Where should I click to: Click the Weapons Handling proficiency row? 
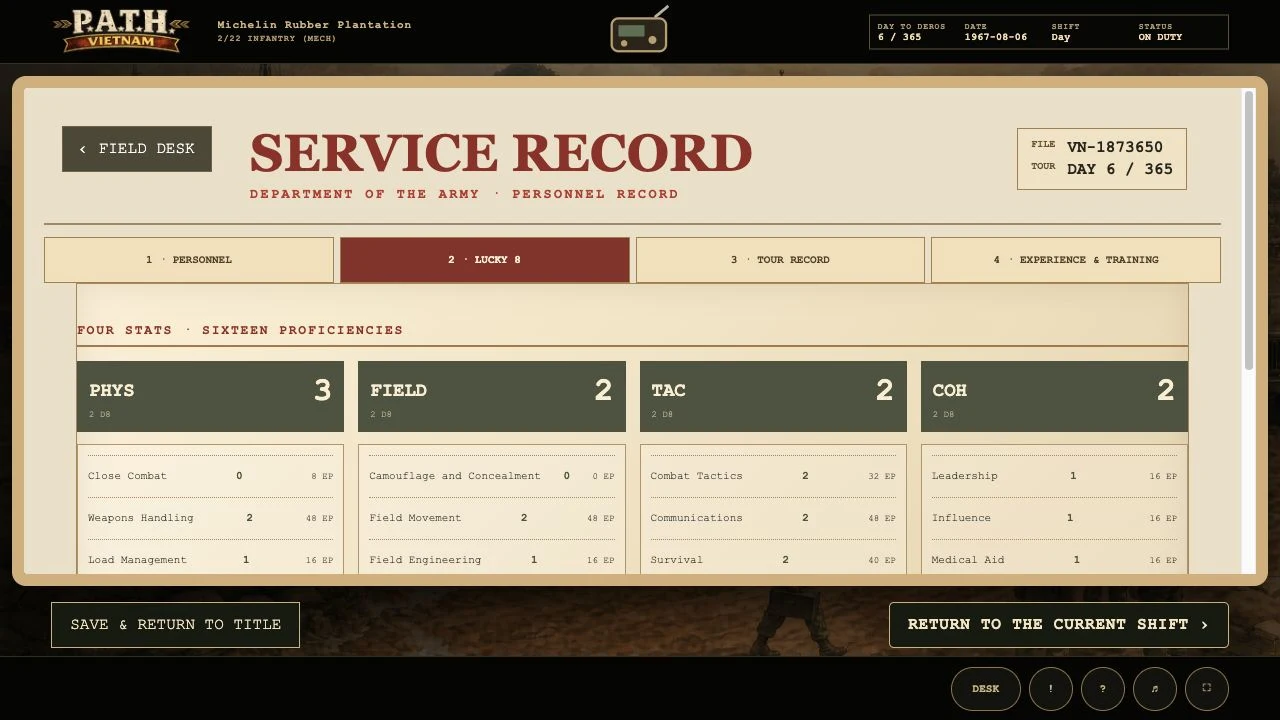pos(210,518)
